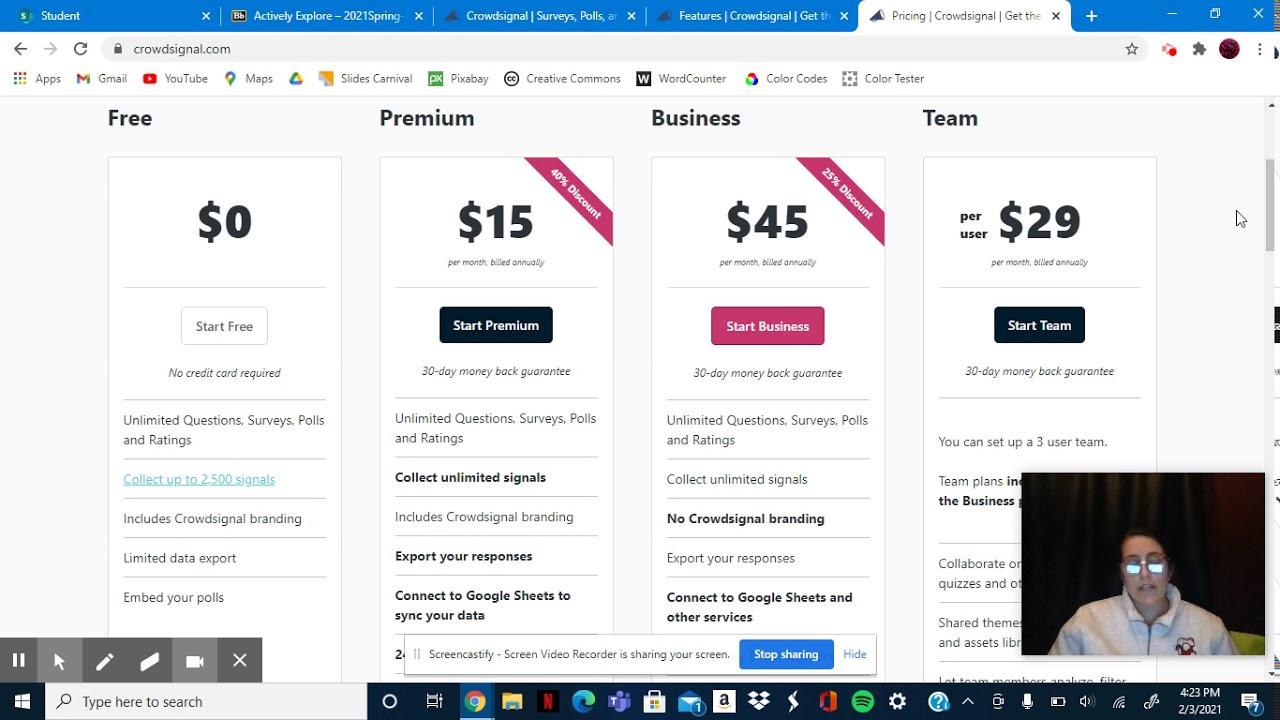Click the Start Premium button
1280x720 pixels.
[x=496, y=325]
